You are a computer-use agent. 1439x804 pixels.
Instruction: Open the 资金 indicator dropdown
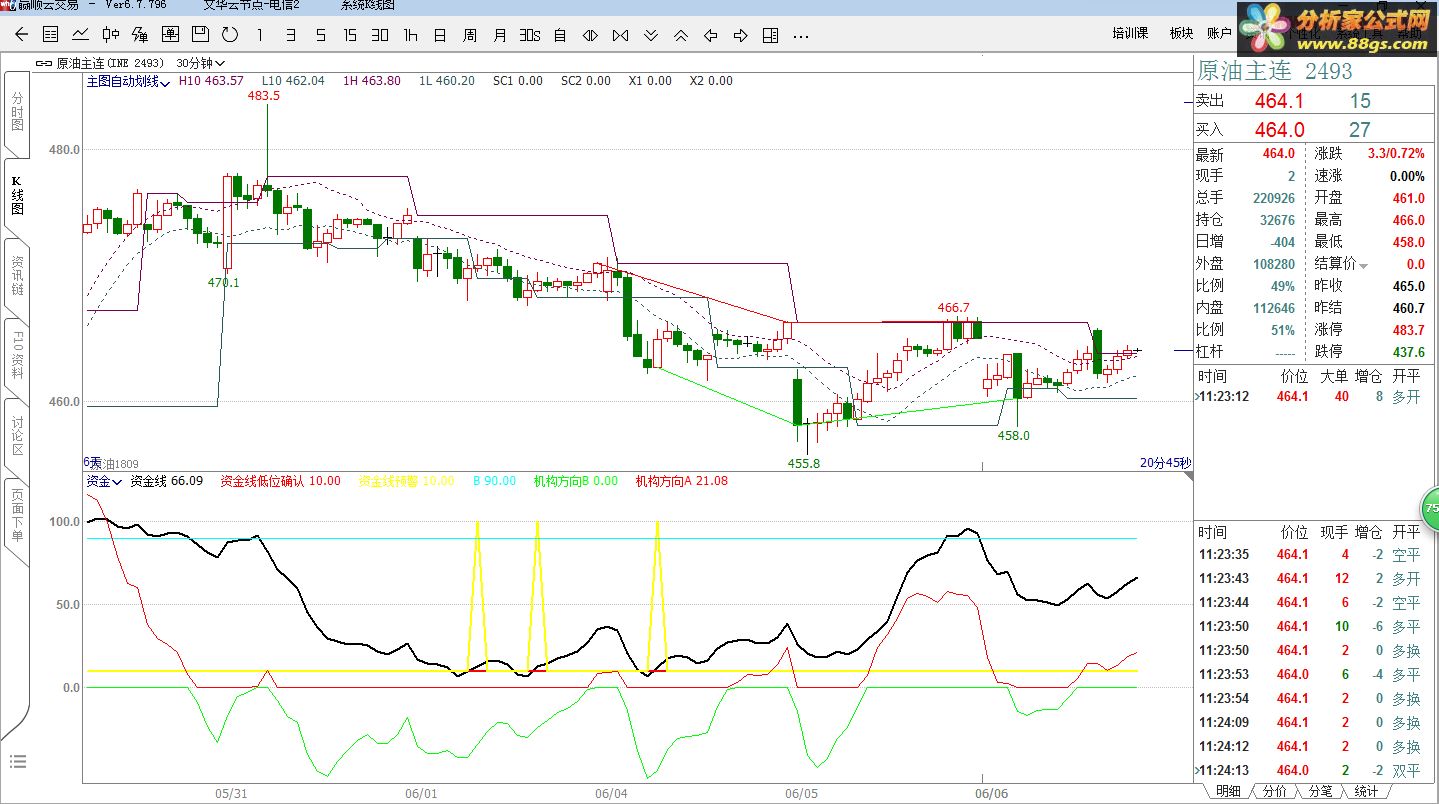103,481
